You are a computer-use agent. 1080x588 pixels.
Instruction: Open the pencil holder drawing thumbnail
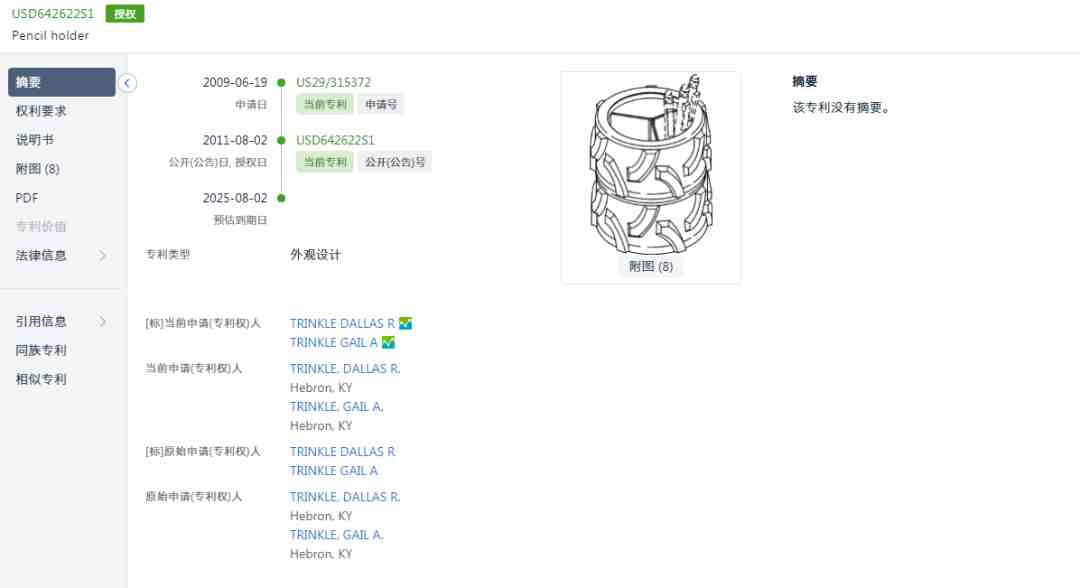[x=651, y=165]
